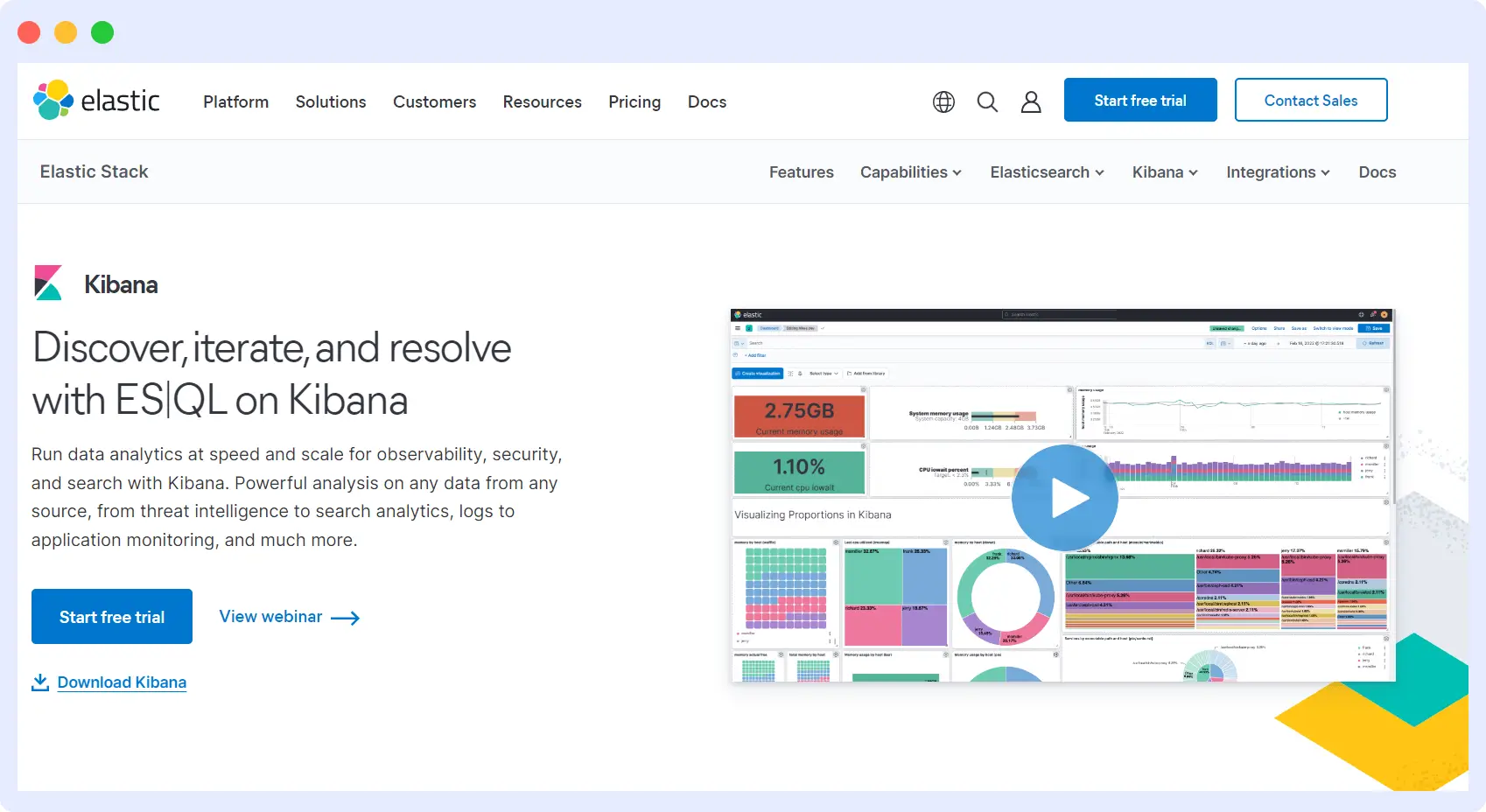Screen dimensions: 1486x812
Task: Expand the Capabilities dropdown
Action: click(911, 172)
